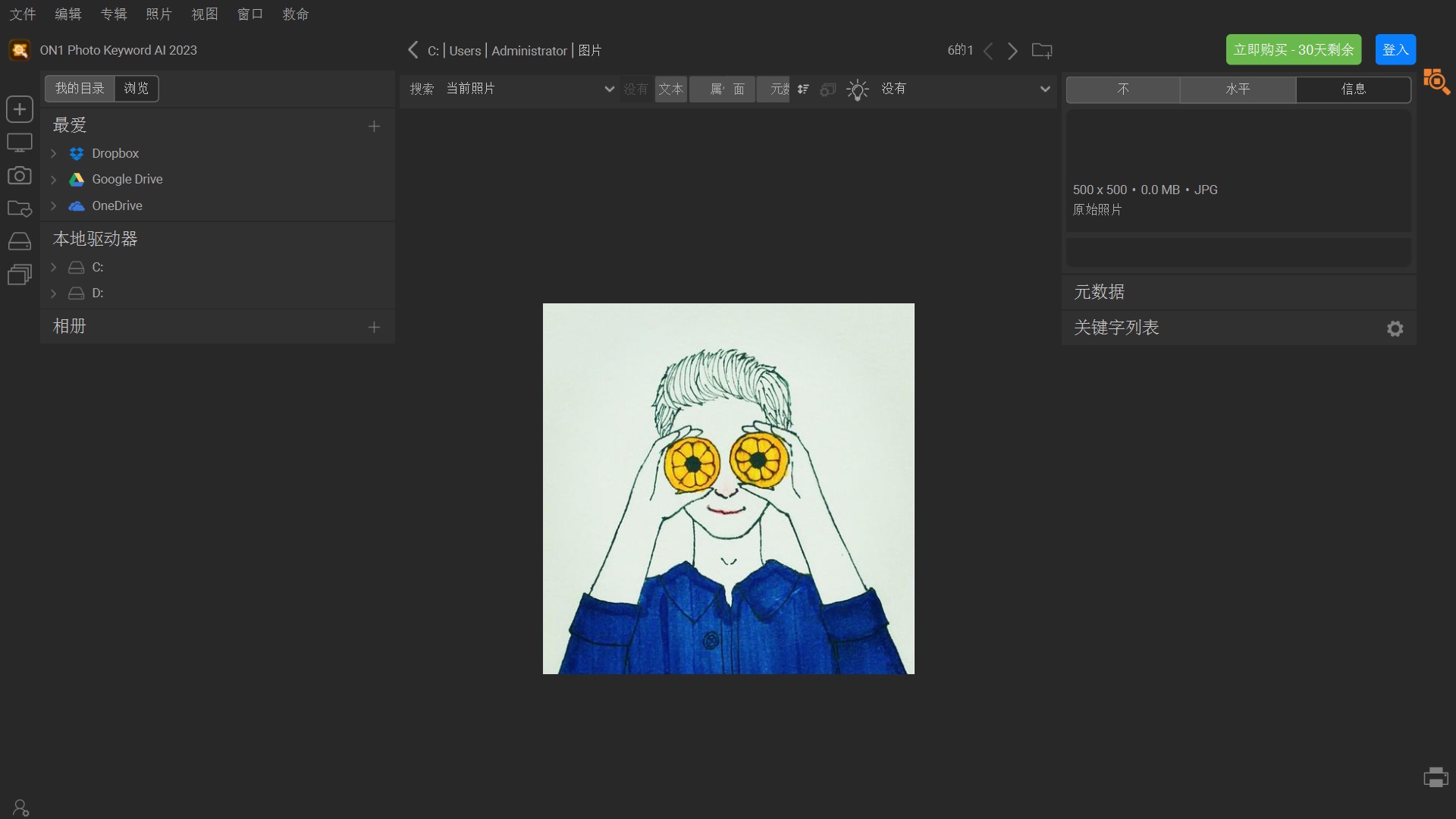Open the local computer monitor icon
1456x819 pixels.
coord(20,143)
